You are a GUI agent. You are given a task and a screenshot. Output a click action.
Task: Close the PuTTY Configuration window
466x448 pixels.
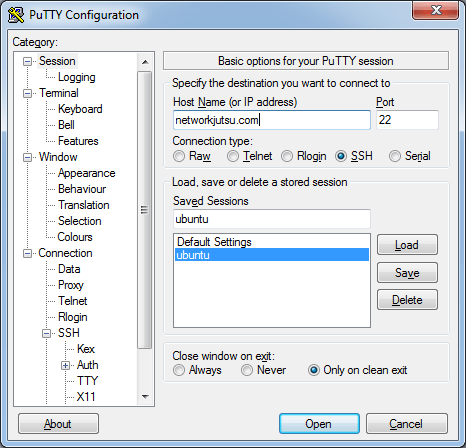point(436,11)
